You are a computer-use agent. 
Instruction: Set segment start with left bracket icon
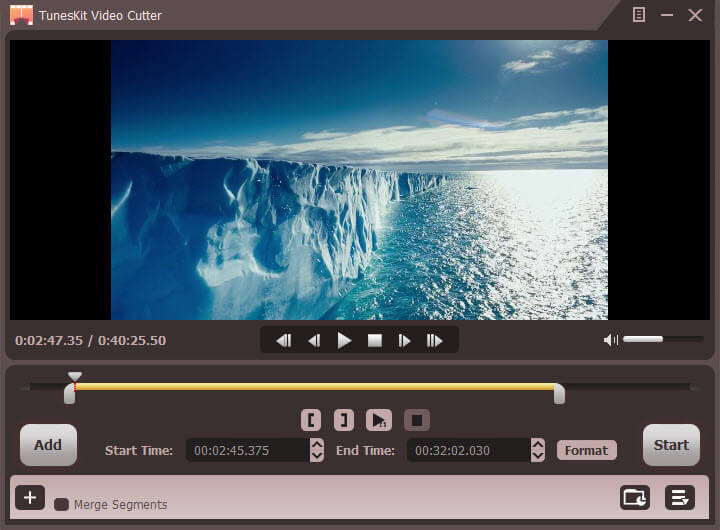(x=311, y=419)
